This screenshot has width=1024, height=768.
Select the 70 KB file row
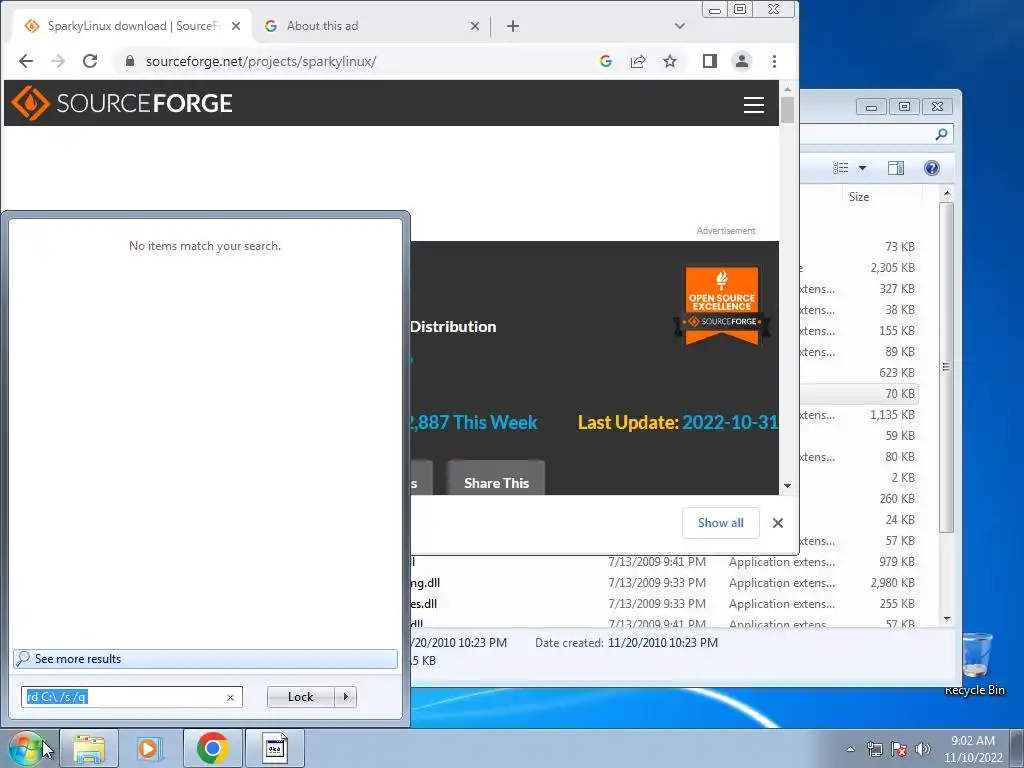[x=859, y=393]
